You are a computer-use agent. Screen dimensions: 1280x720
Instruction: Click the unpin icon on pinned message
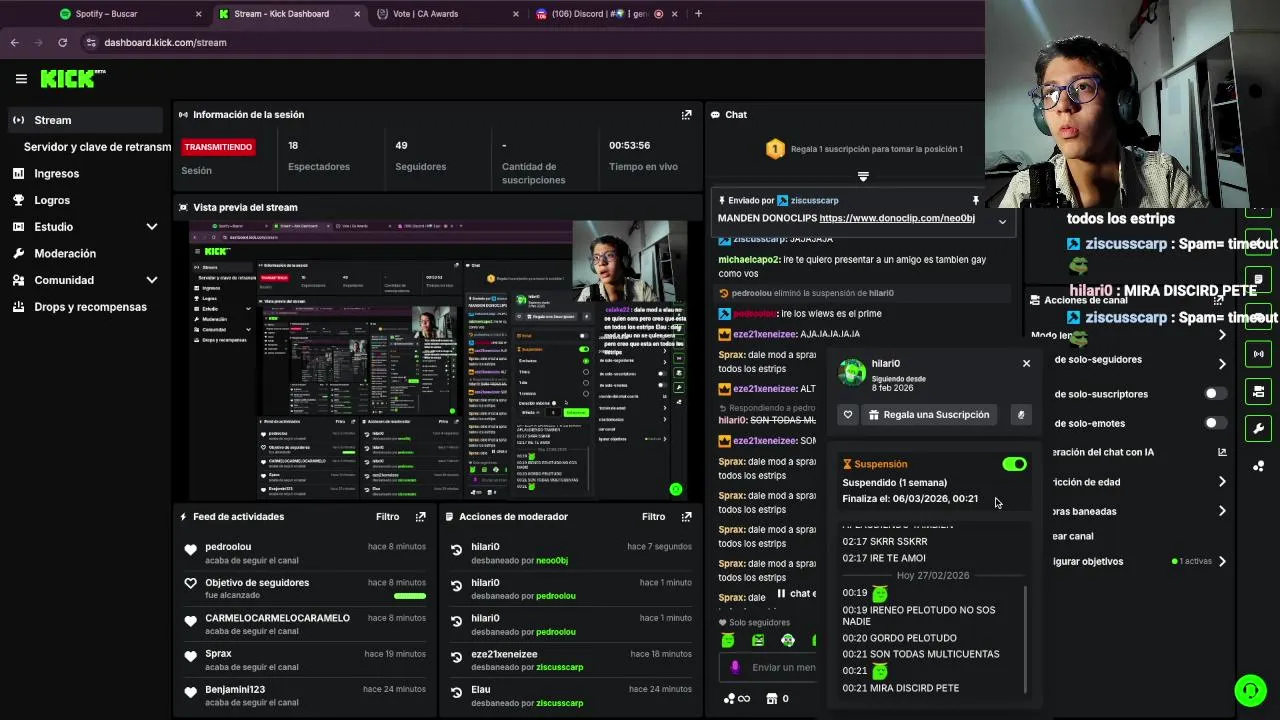click(x=975, y=201)
